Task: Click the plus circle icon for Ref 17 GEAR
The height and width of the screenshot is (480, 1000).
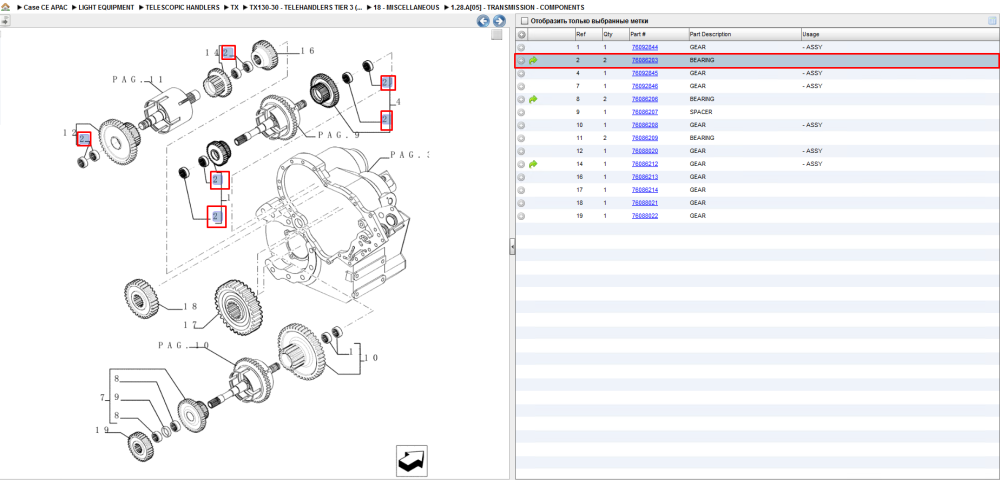Action: (x=521, y=190)
